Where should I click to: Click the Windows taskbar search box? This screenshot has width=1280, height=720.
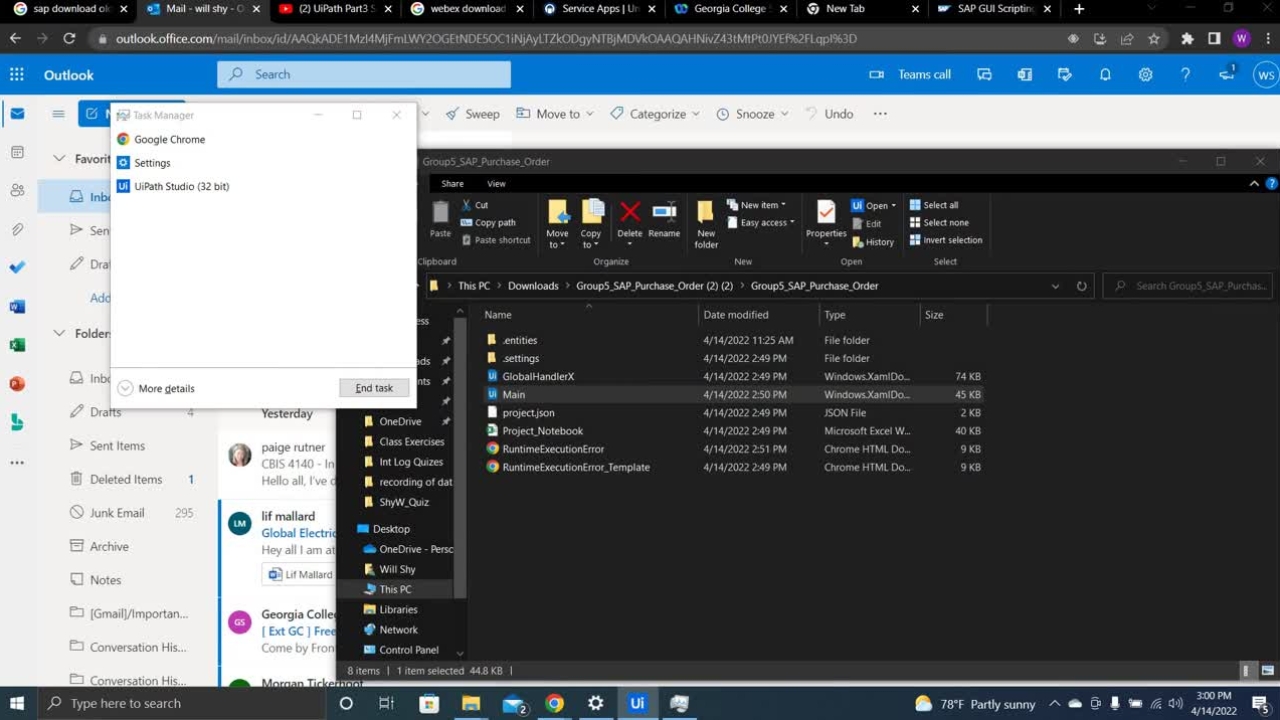coord(181,703)
